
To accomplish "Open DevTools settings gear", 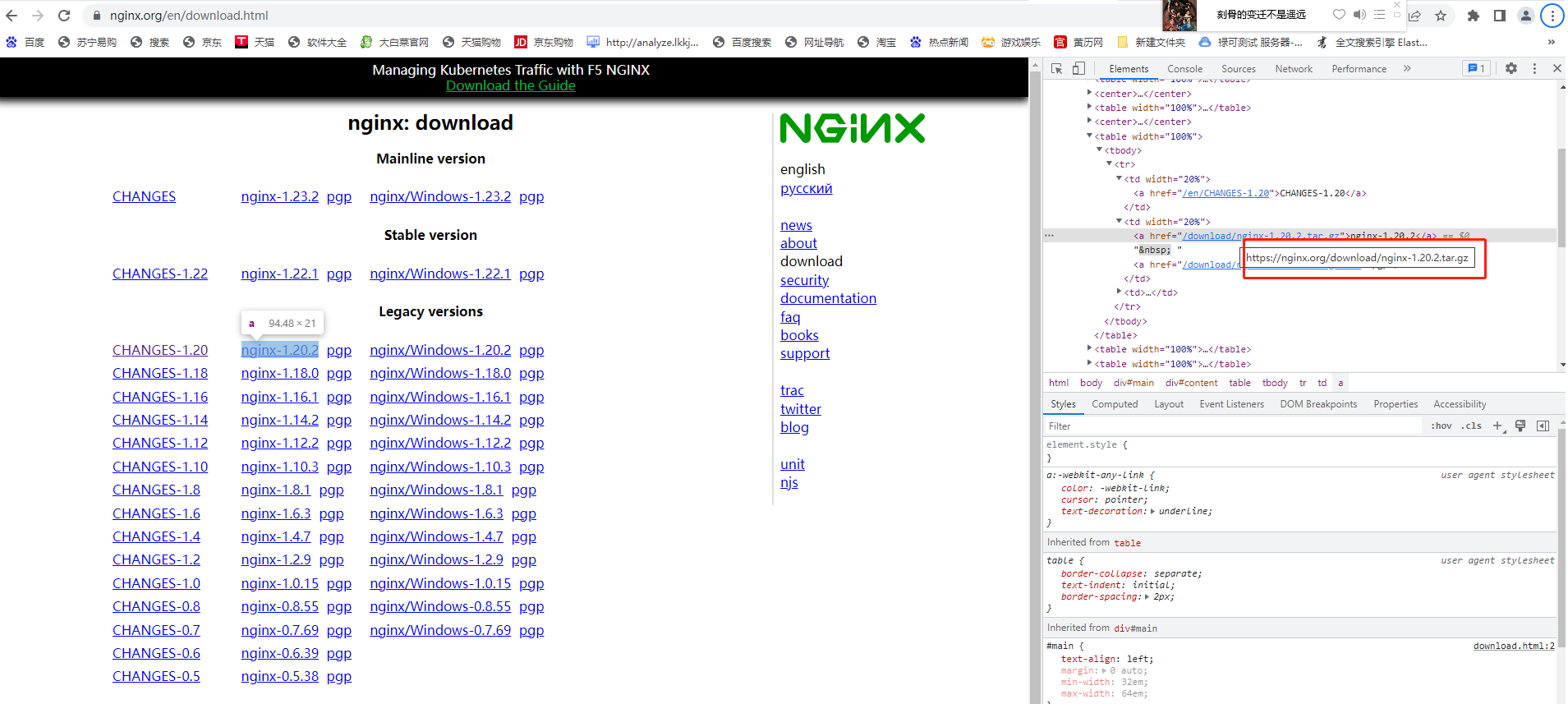I will pos(1511,69).
